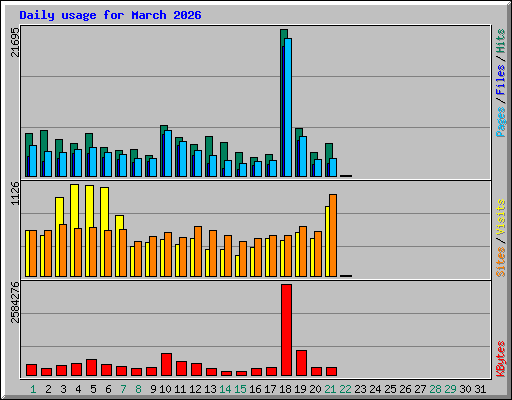This screenshot has height=400, width=512.
Task: Click the Pages legend label
Action: click(500, 122)
